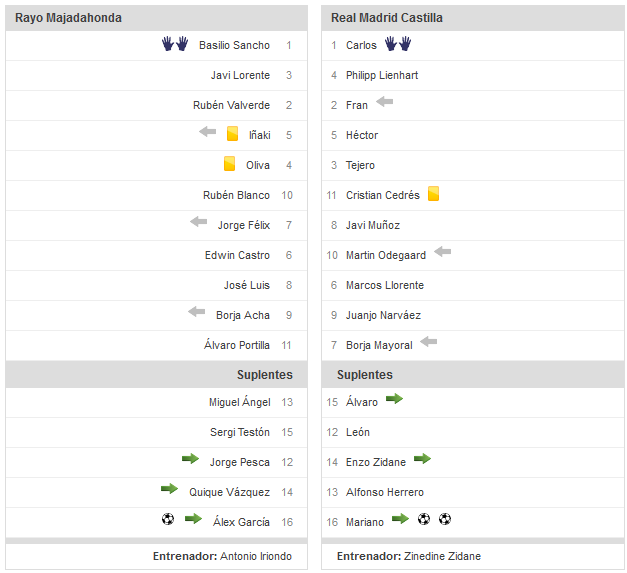Click green substitution arrow next to Enzo Zidane
The image size is (627, 573).
click(x=422, y=460)
